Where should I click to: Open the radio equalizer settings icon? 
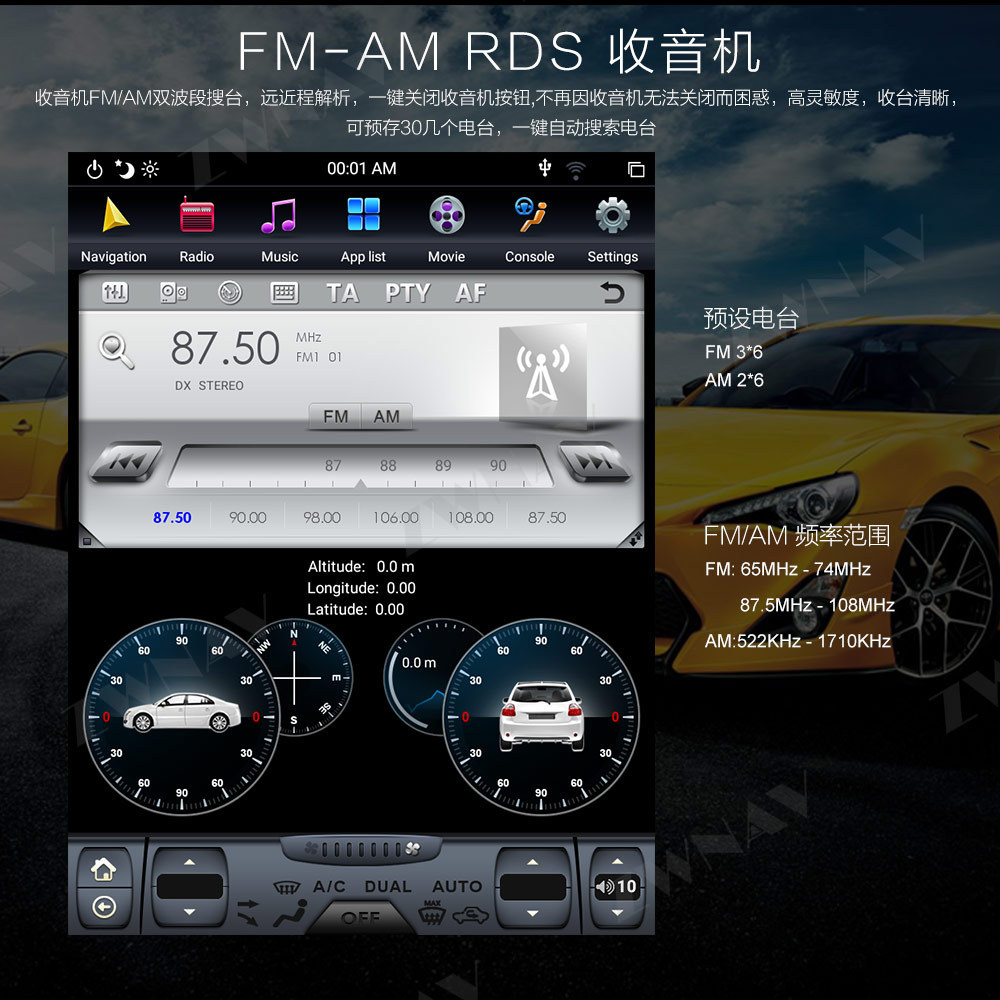115,293
